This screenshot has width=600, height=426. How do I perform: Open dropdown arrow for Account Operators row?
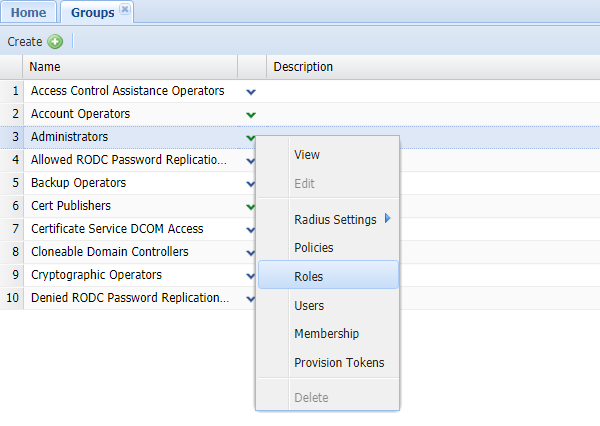tap(251, 114)
